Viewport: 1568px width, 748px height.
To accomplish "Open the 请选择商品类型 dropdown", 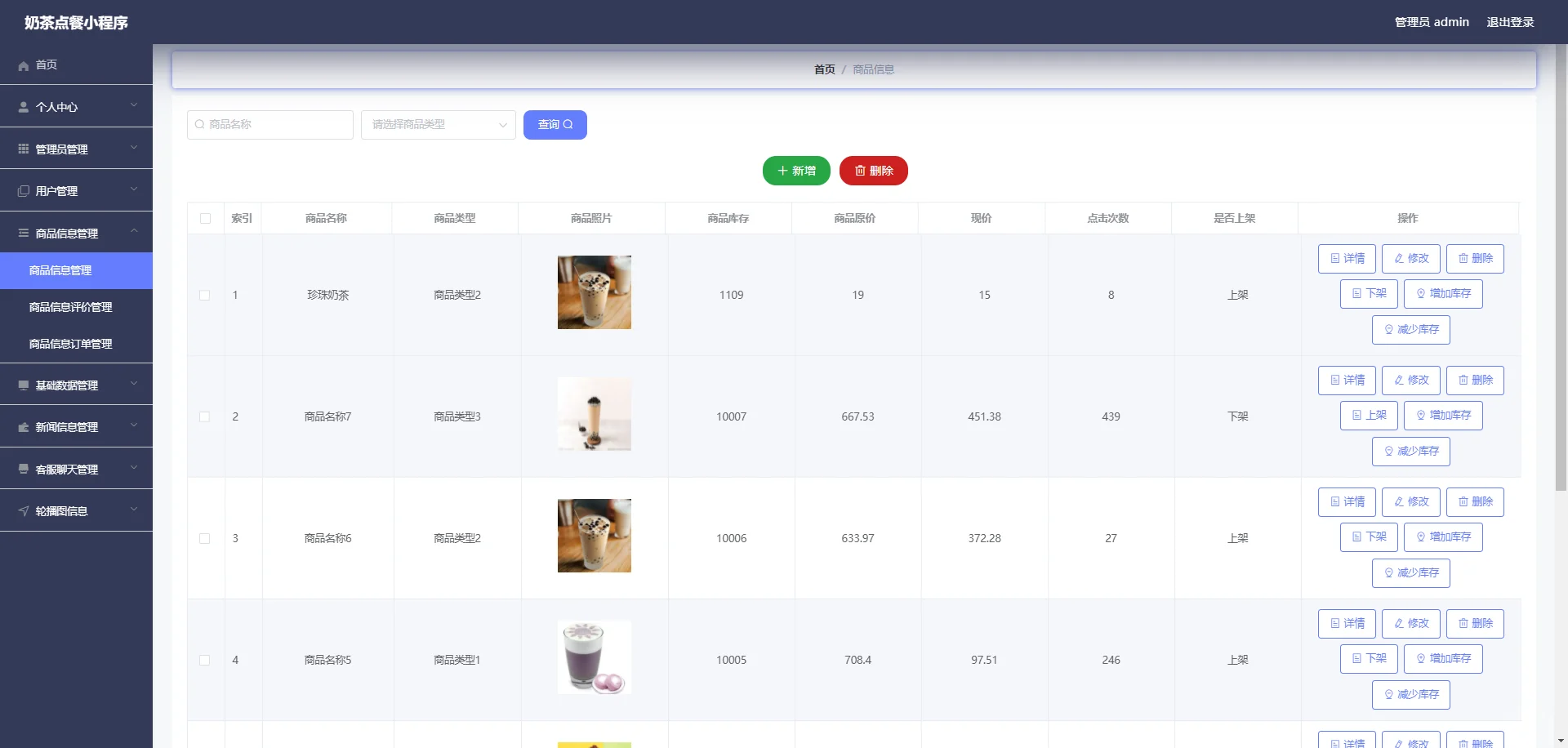I will click(438, 124).
